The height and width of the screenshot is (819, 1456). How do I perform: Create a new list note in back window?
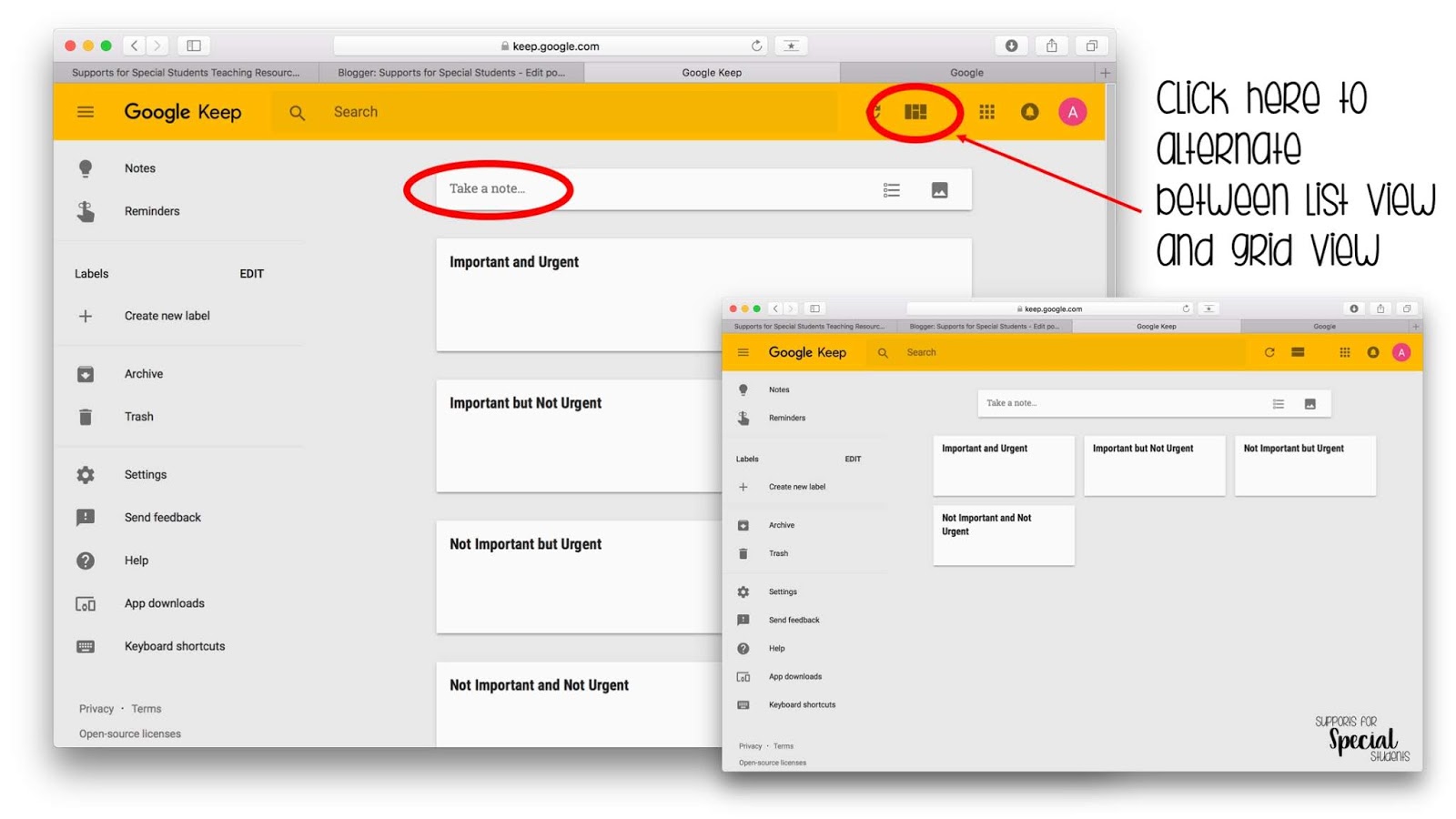[891, 189]
